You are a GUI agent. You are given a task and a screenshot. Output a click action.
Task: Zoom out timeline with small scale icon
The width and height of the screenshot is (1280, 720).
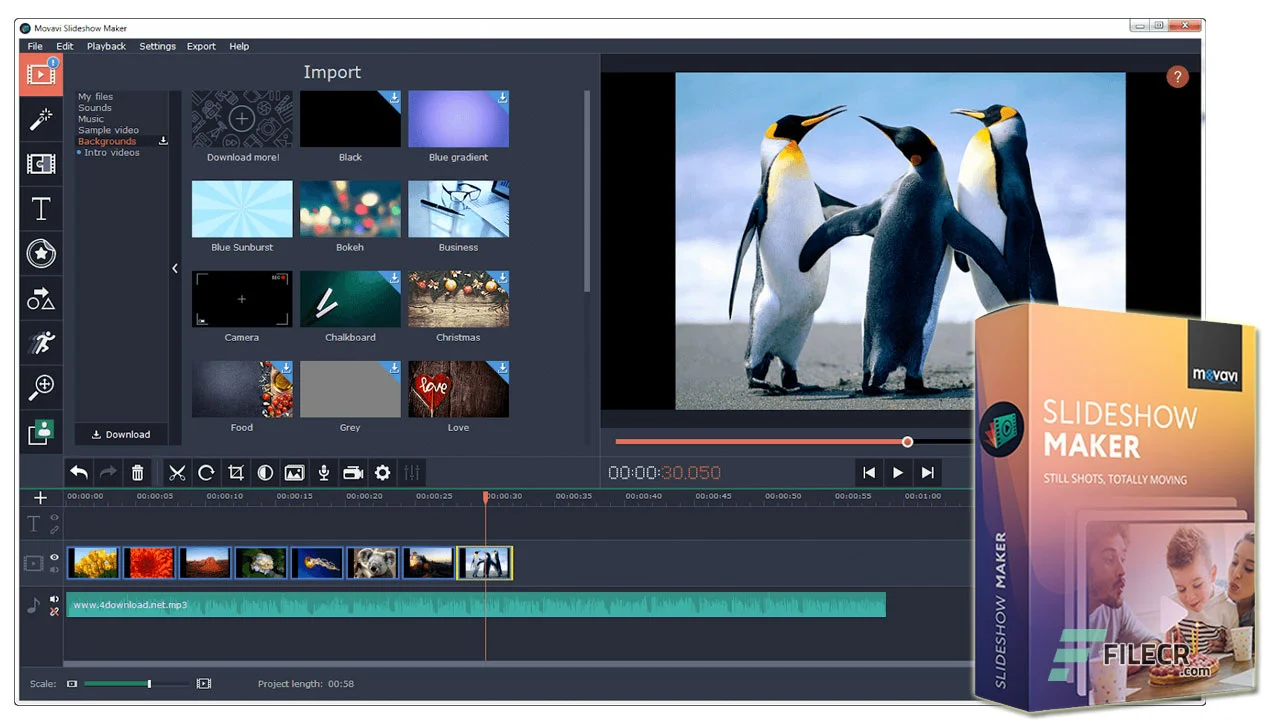[x=72, y=684]
